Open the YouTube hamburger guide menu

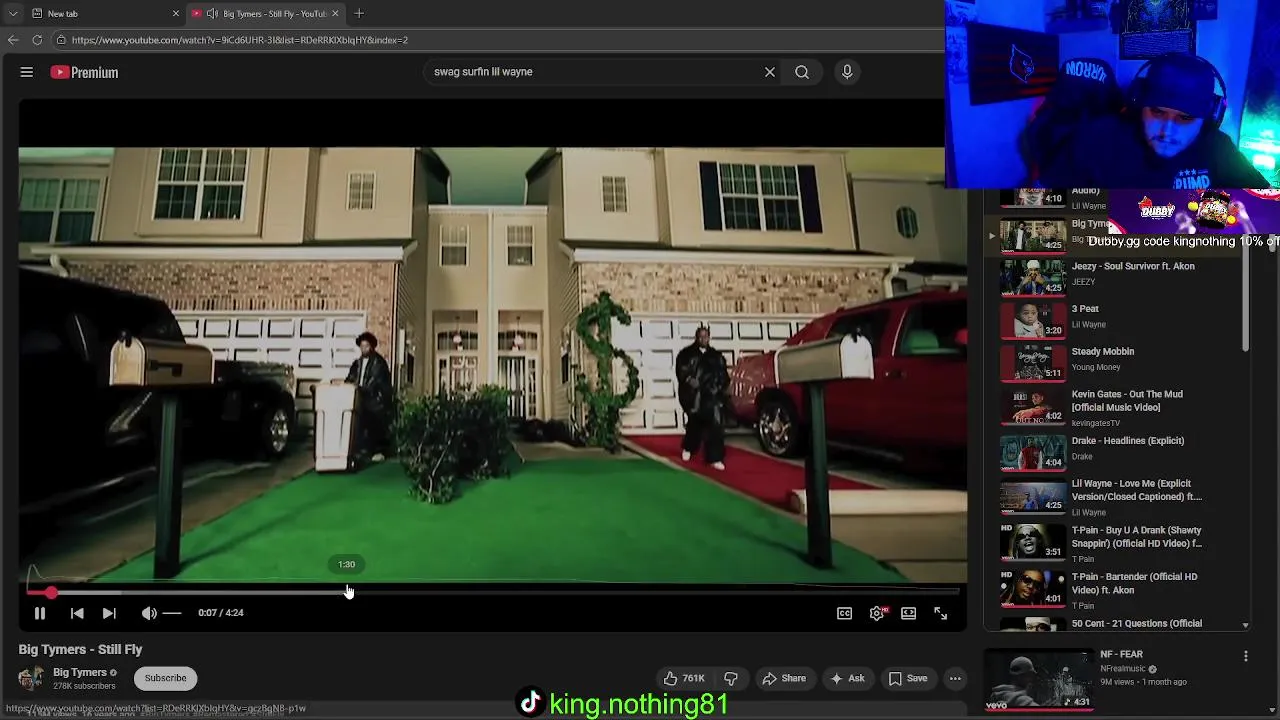27,72
